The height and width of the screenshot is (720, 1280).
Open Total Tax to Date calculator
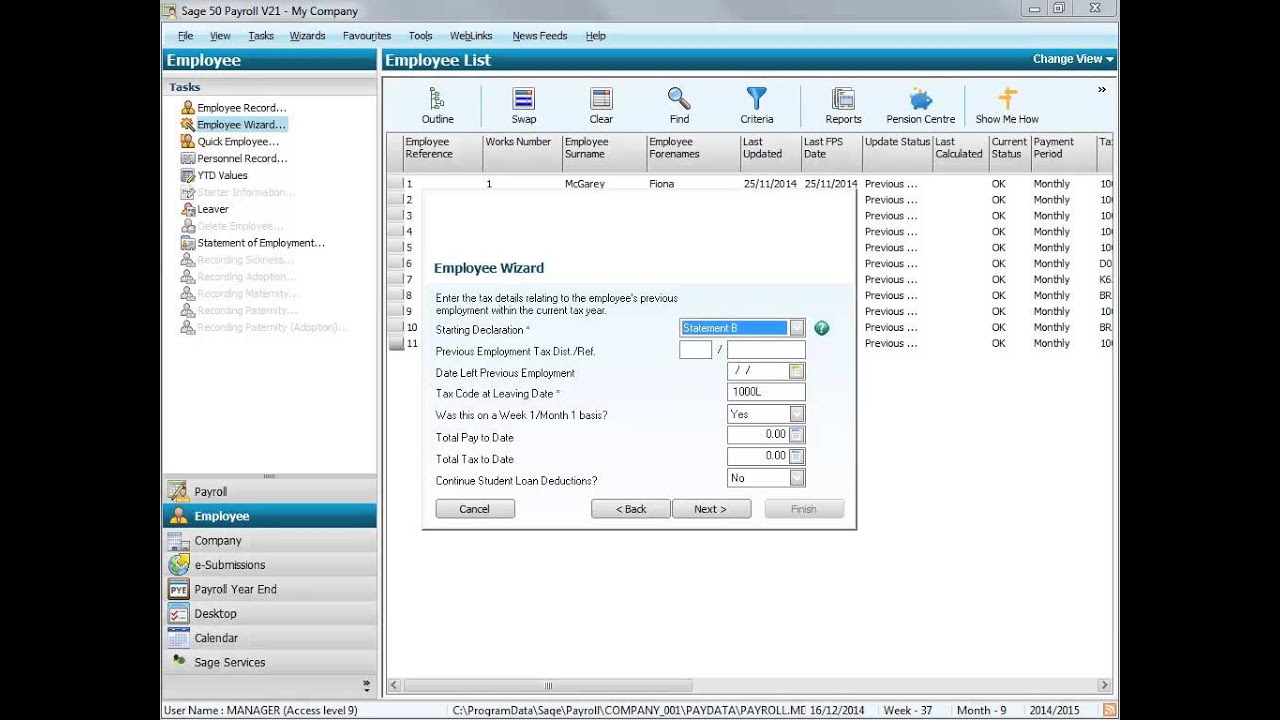click(796, 456)
